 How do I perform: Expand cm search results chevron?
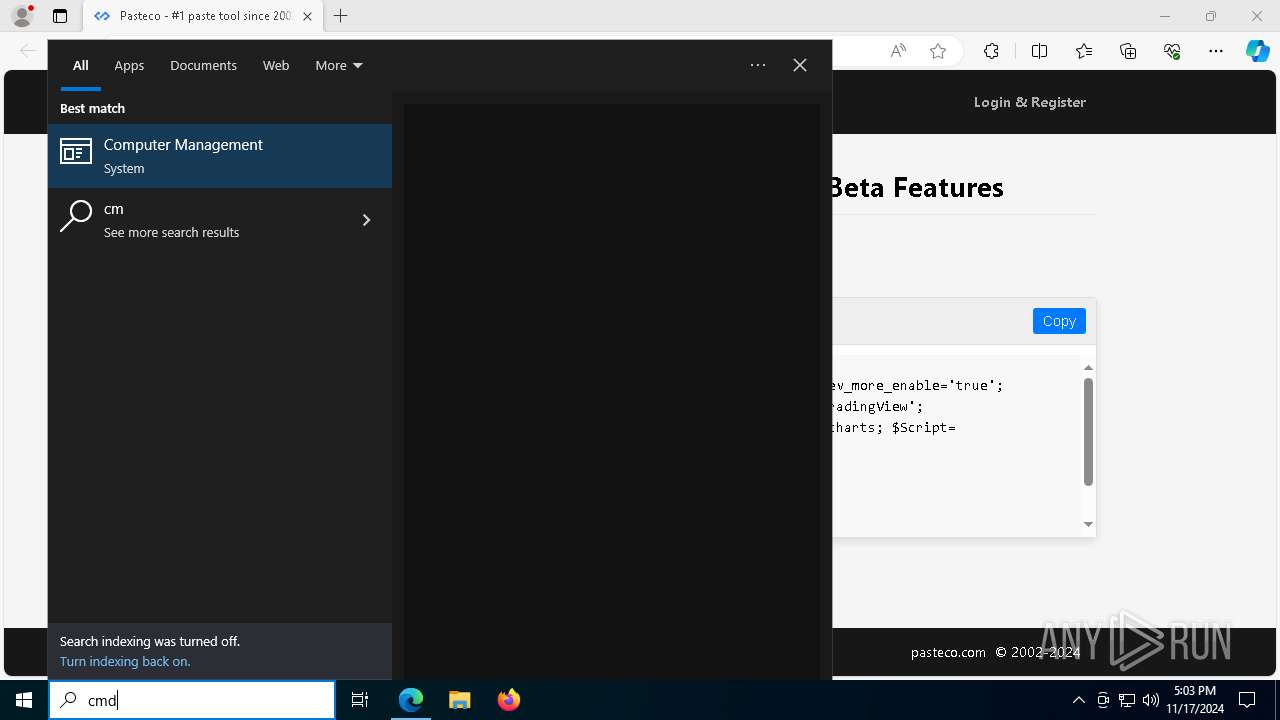click(x=366, y=220)
